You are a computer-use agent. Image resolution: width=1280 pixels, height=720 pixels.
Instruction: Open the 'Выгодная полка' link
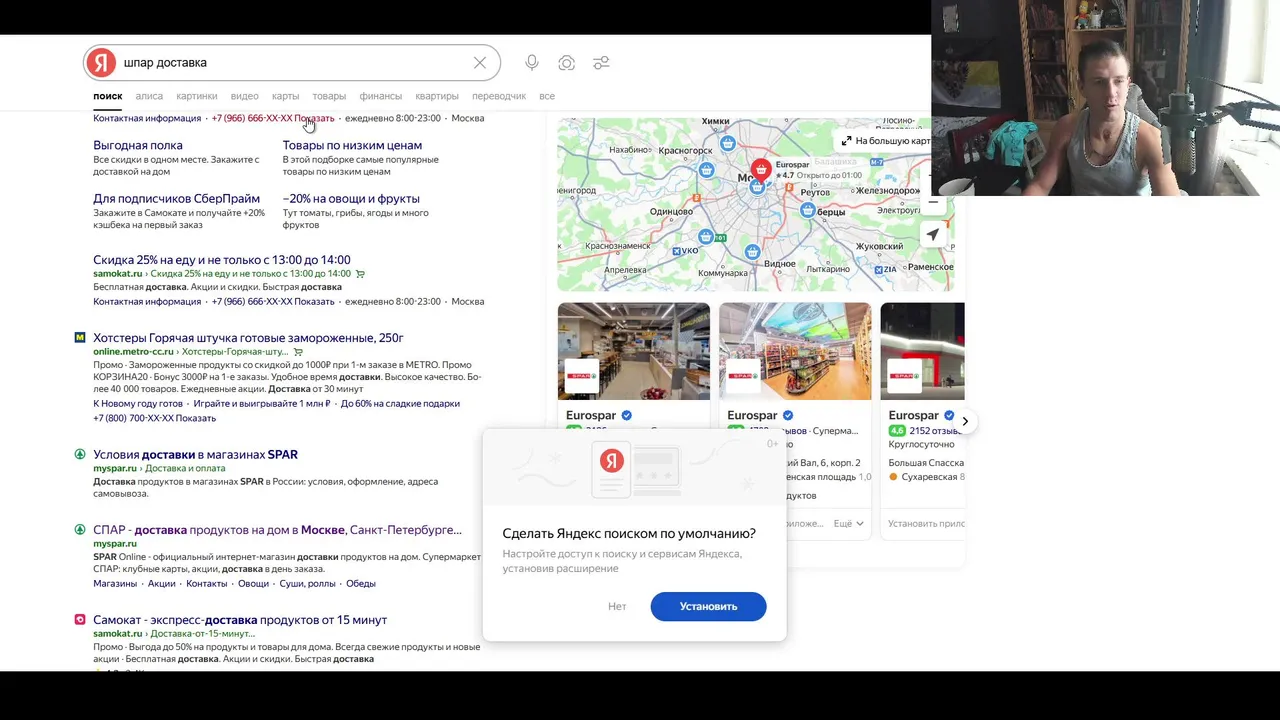pos(138,145)
